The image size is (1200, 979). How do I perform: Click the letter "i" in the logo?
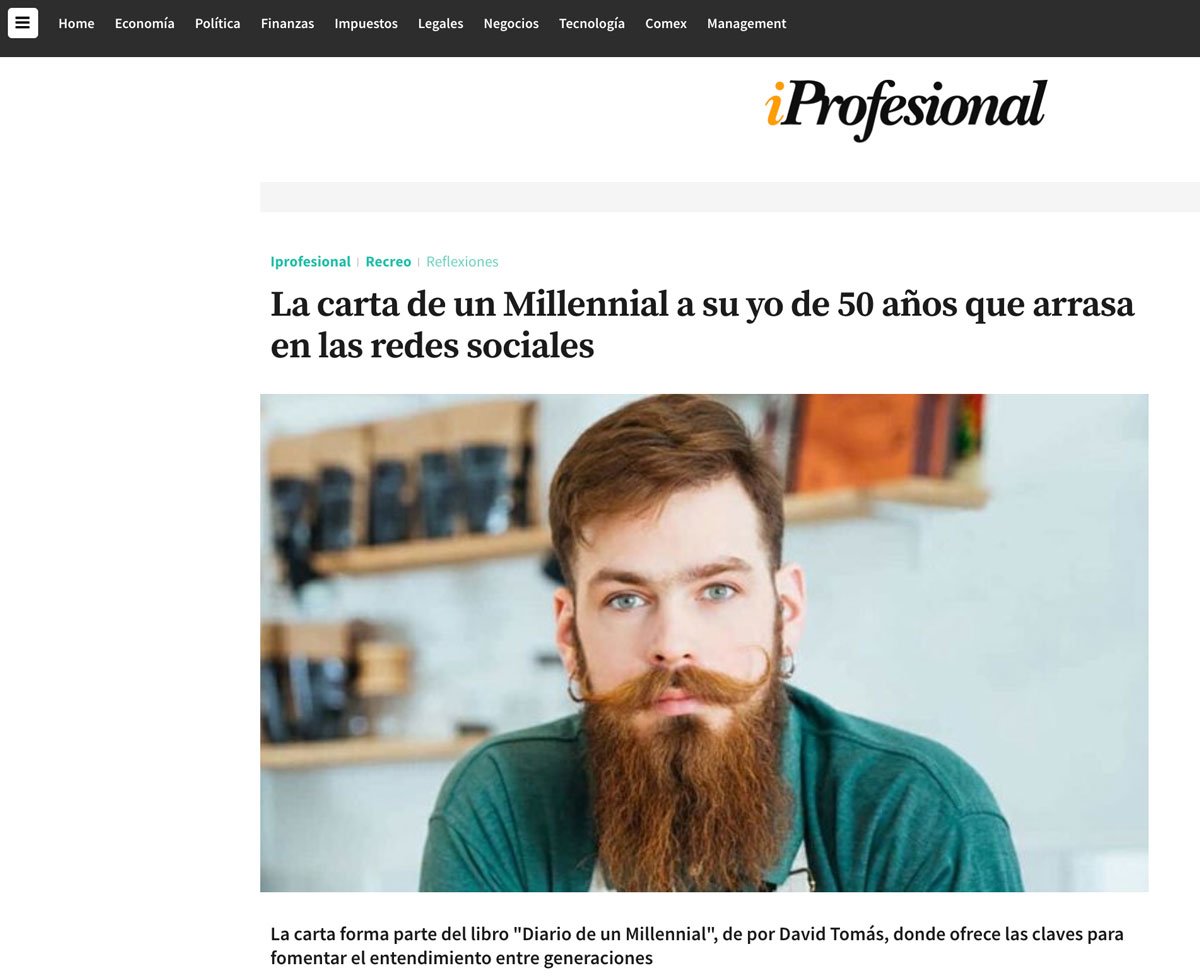(x=773, y=105)
